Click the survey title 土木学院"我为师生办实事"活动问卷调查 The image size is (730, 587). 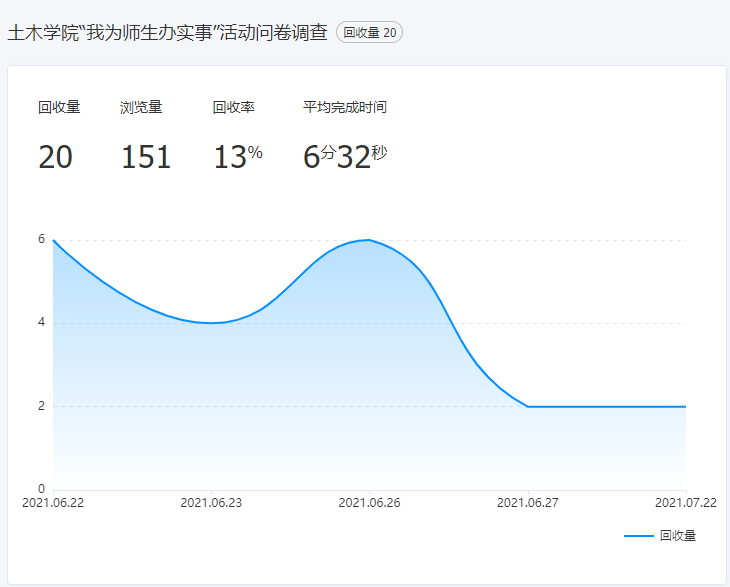tap(167, 33)
